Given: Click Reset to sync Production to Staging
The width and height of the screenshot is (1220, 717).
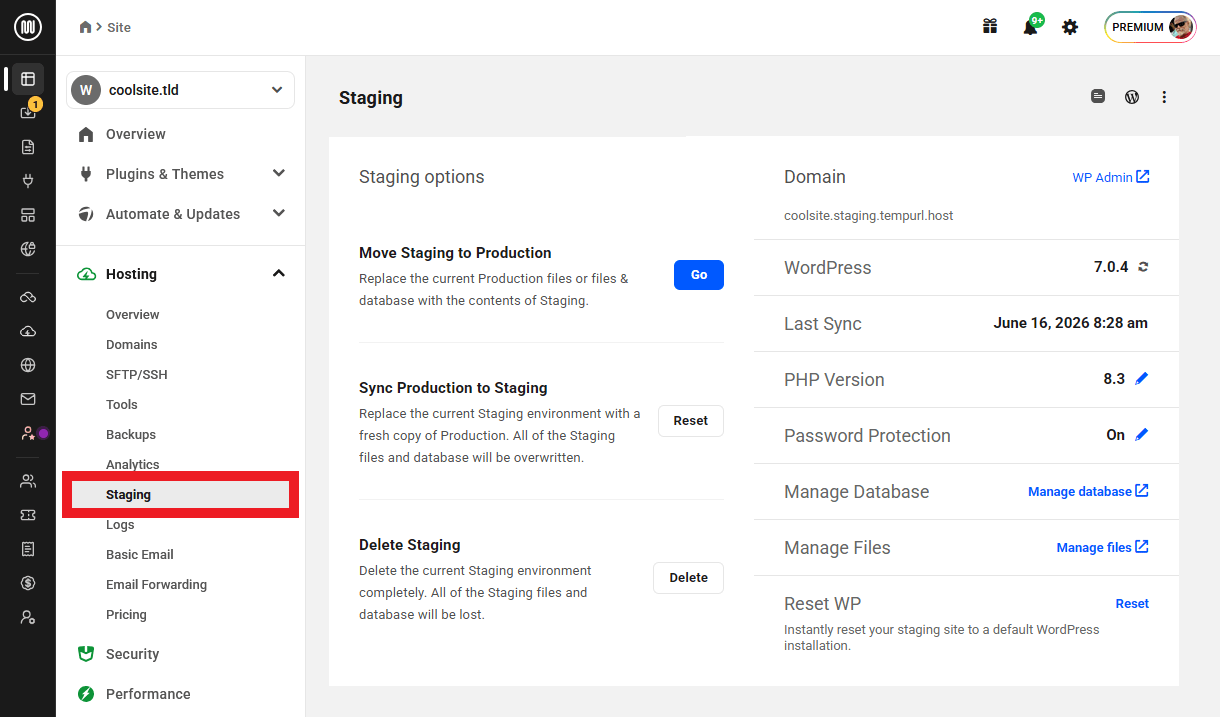Looking at the screenshot, I should point(691,421).
